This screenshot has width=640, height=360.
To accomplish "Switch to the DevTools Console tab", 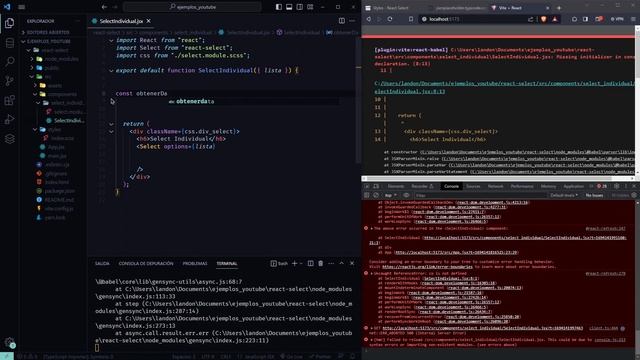I will click(451, 187).
